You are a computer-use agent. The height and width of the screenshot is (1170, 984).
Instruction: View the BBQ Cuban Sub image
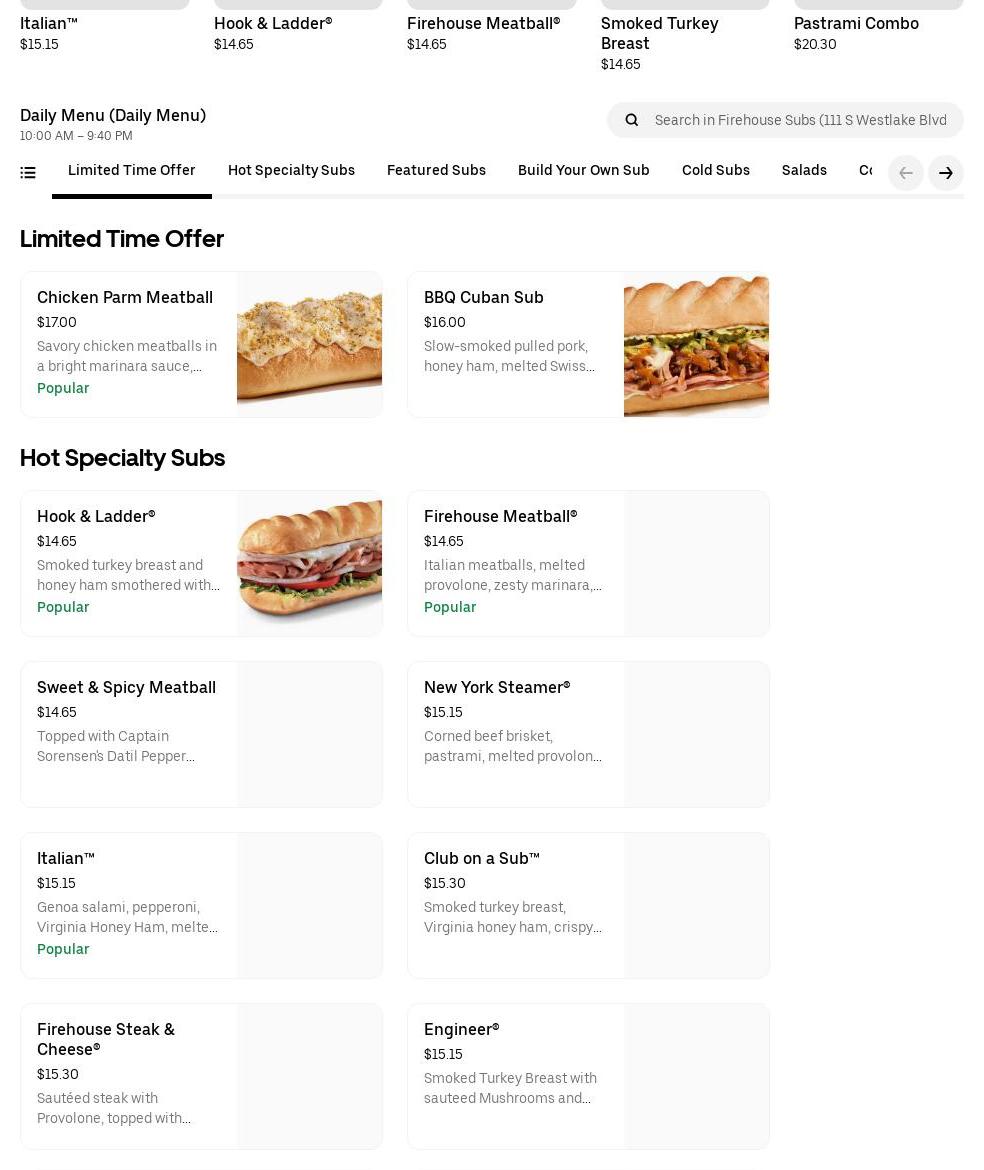click(696, 344)
